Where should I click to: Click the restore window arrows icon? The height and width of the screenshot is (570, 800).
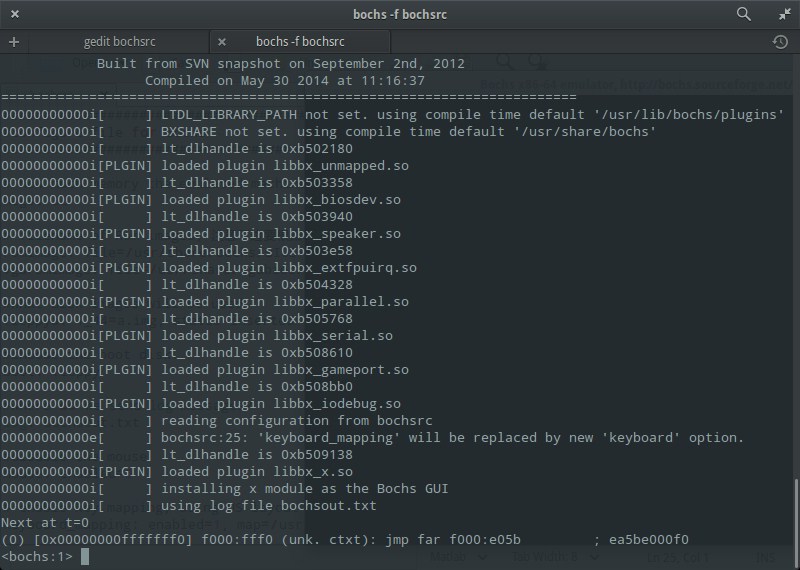coord(783,14)
